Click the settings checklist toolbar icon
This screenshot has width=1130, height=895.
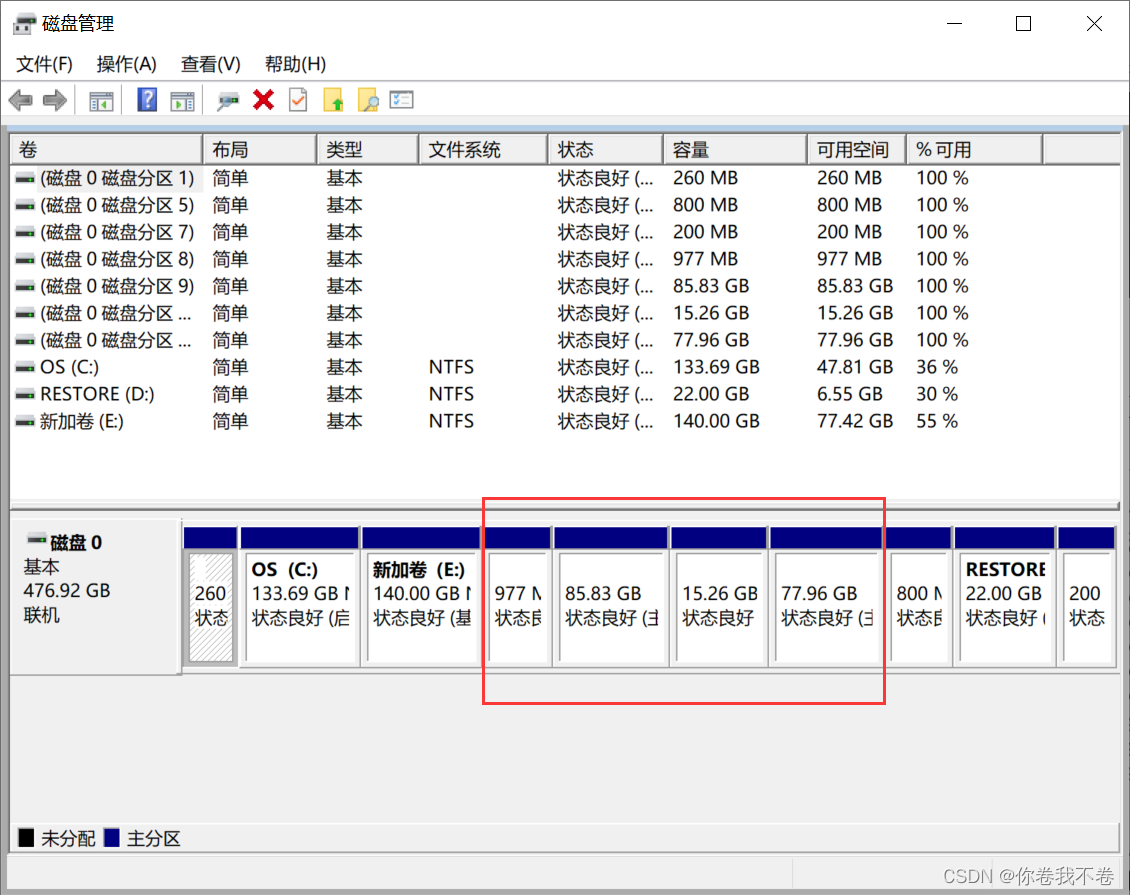[402, 100]
